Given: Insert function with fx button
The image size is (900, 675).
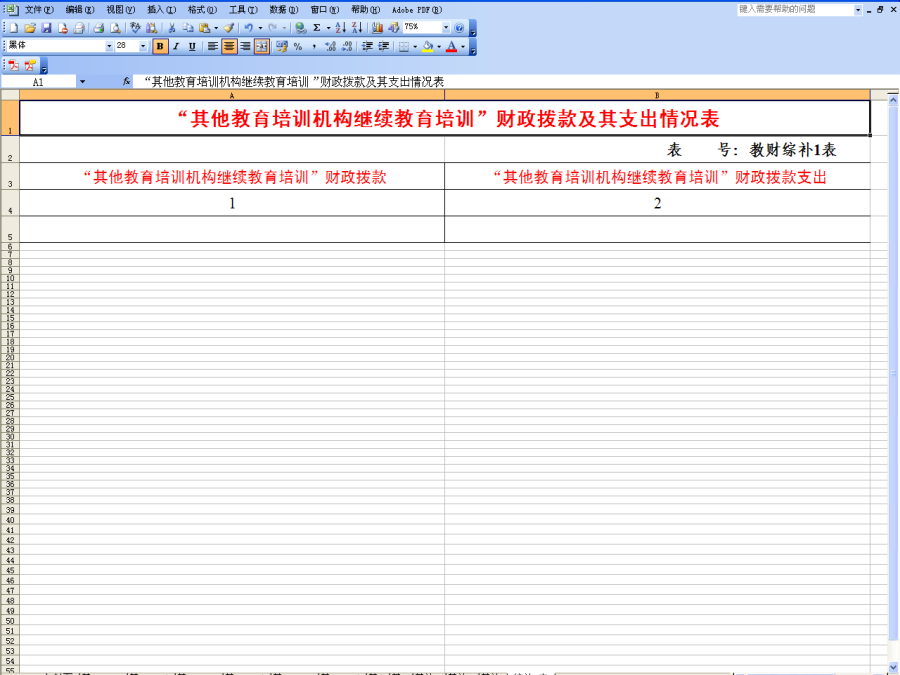Looking at the screenshot, I should [x=126, y=82].
